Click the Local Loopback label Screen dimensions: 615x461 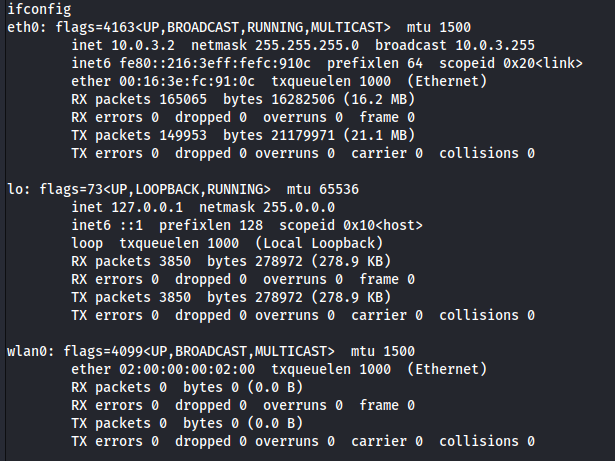tap(319, 244)
